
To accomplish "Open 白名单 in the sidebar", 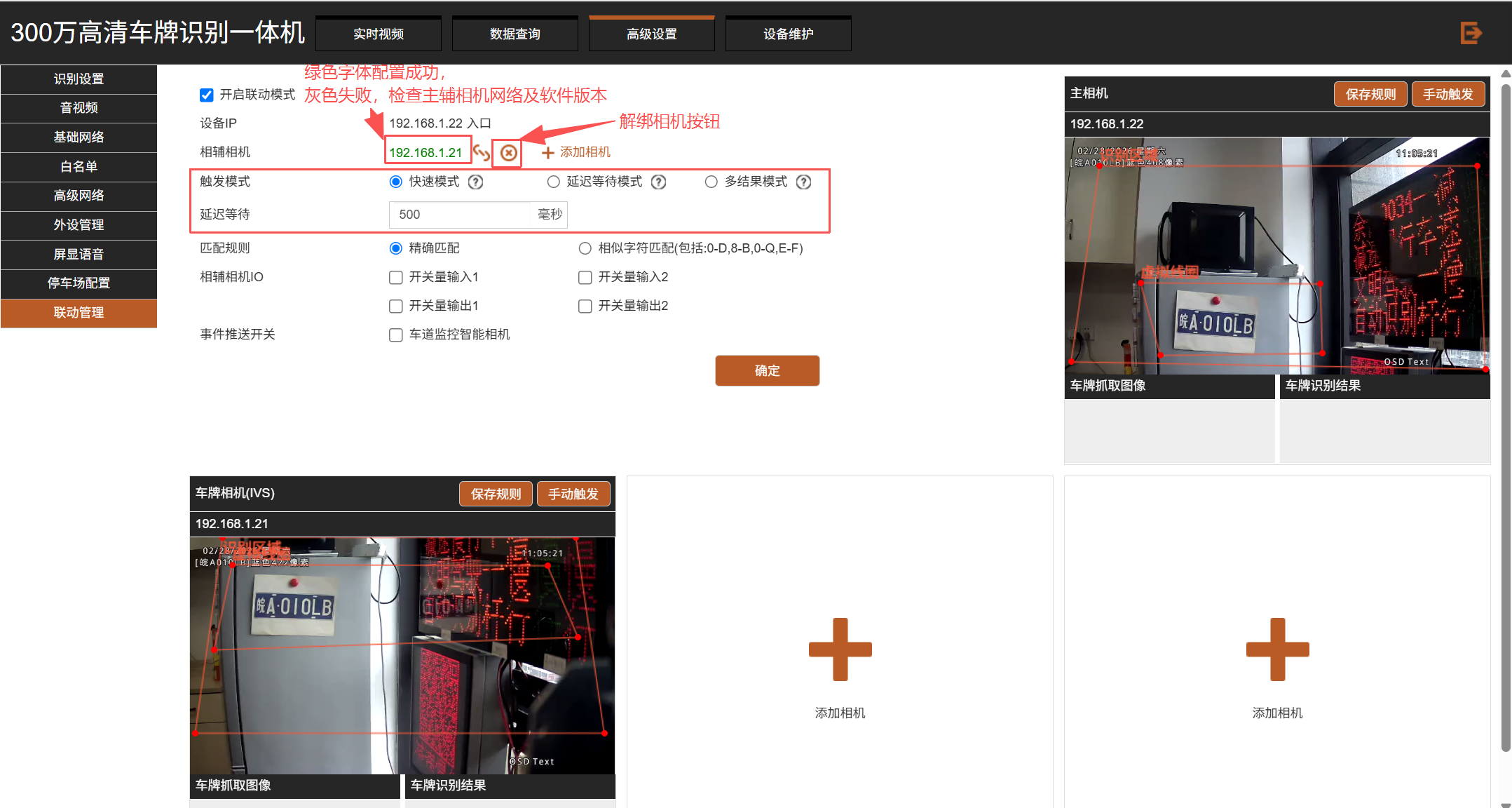I will (x=79, y=166).
